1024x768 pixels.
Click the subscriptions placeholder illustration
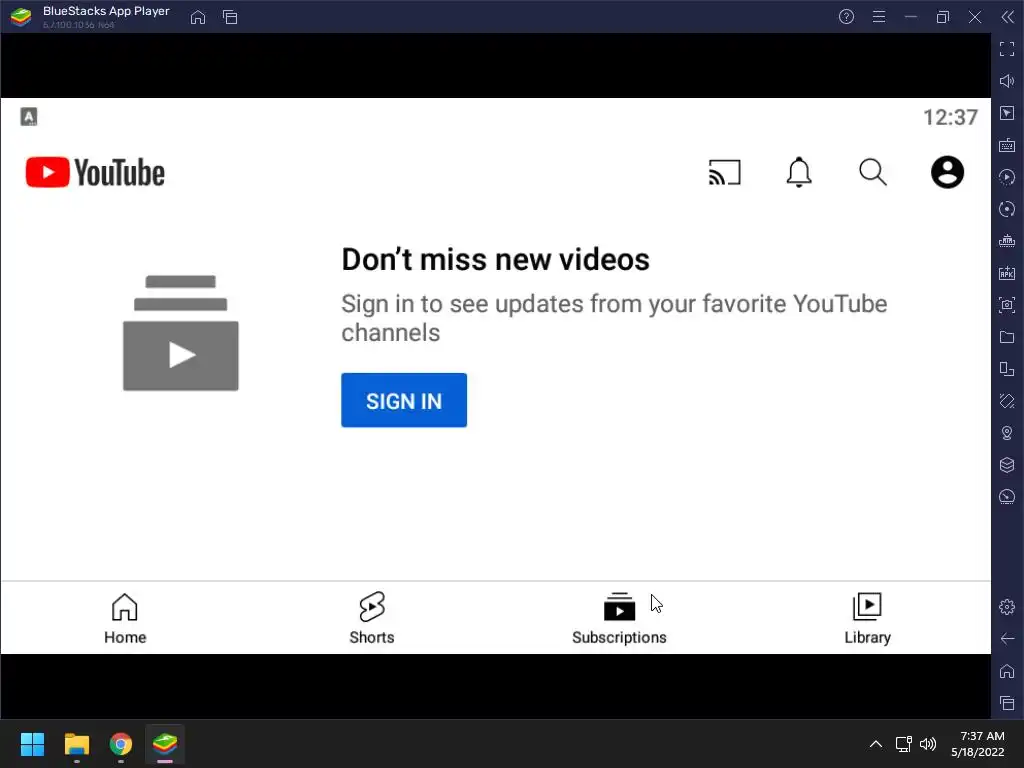(181, 333)
